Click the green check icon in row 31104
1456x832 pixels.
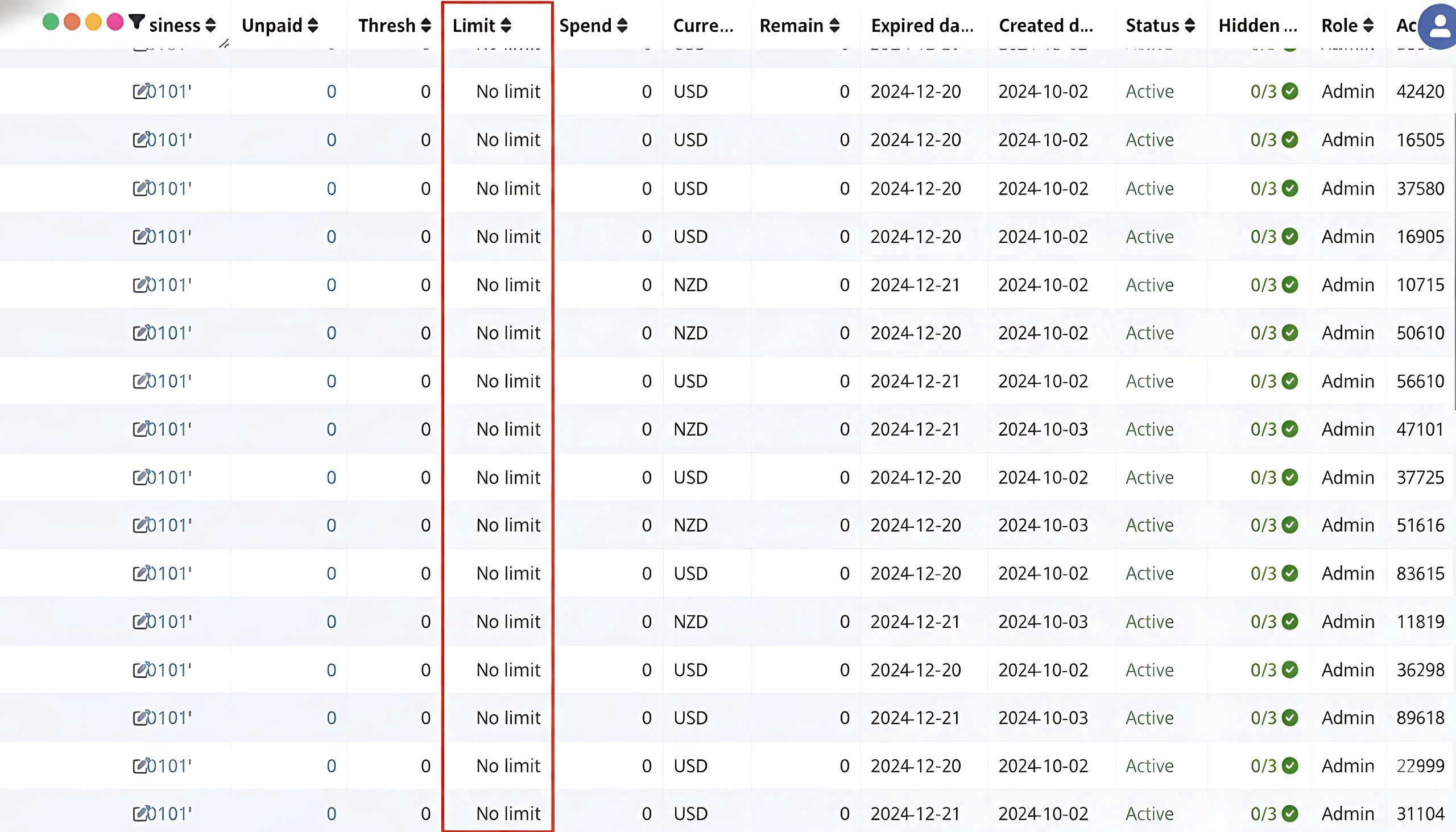(1290, 814)
